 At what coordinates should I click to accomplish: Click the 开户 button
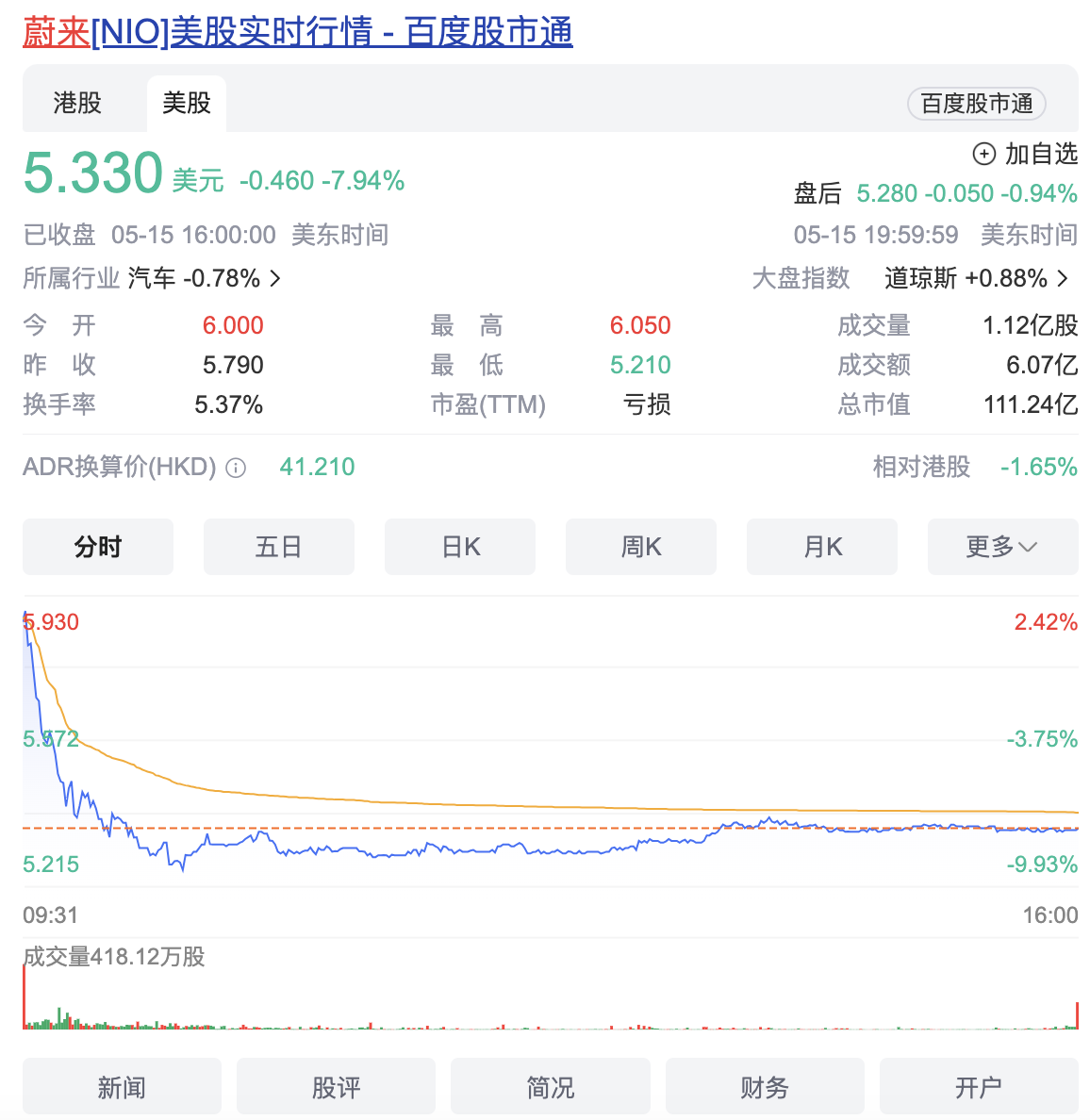(980, 1086)
